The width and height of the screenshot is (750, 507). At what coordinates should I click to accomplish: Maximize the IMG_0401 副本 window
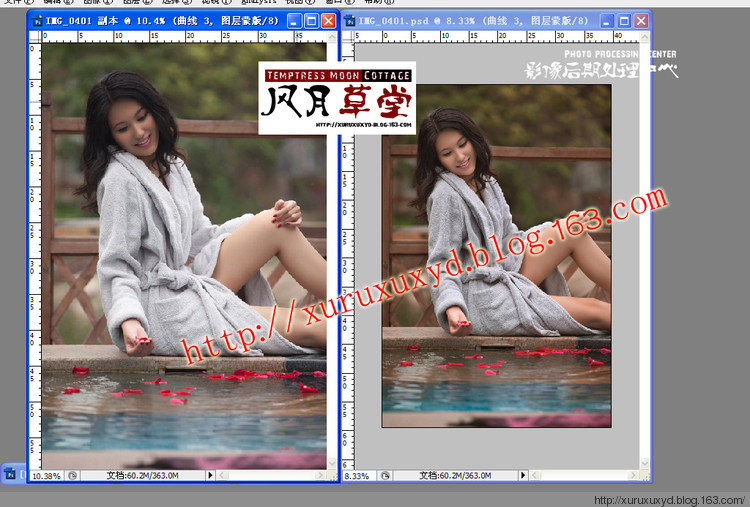[311, 21]
